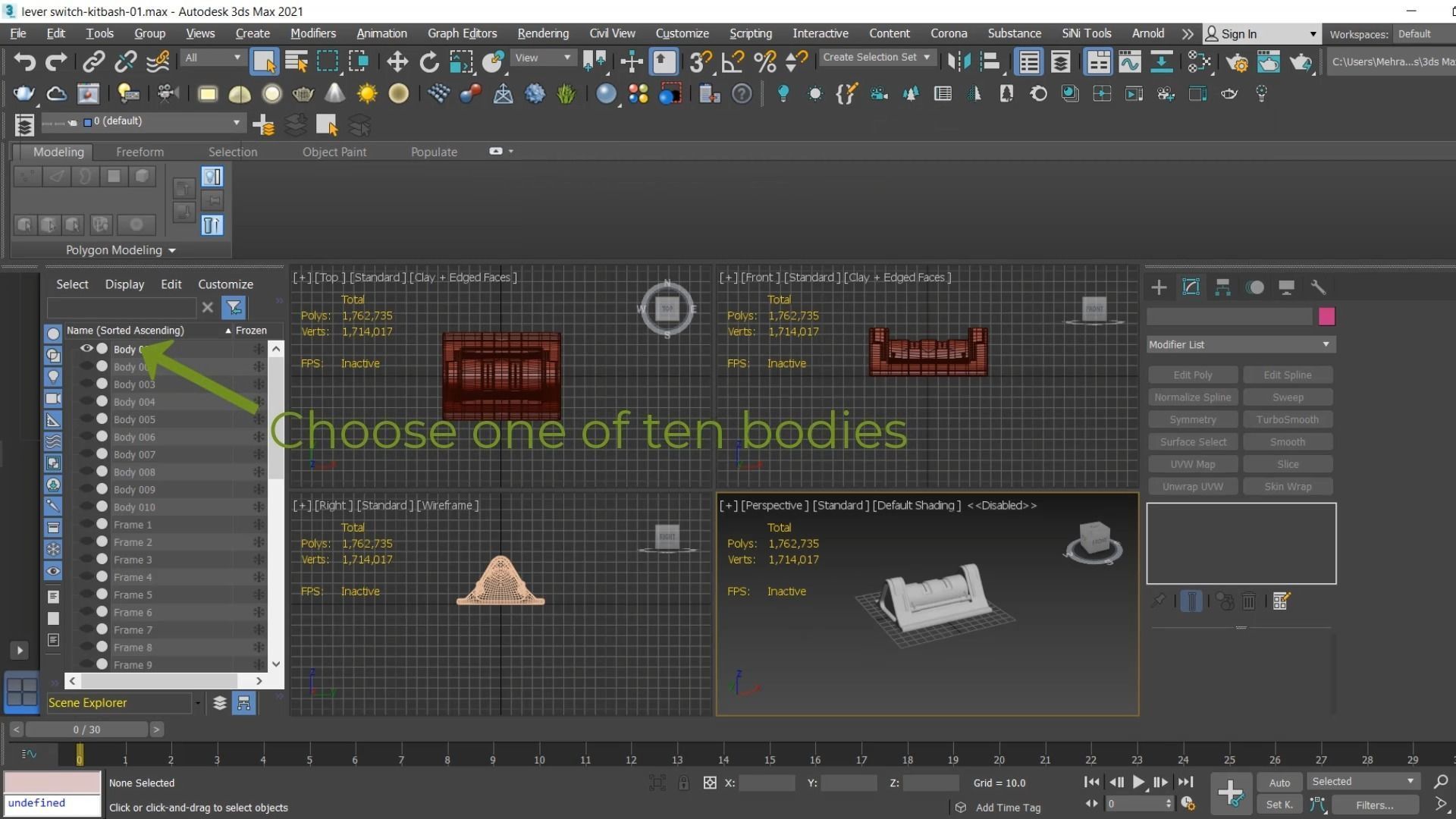Click the Hierarchy panel icon
Viewport: 1456px width, 819px height.
point(1222,287)
